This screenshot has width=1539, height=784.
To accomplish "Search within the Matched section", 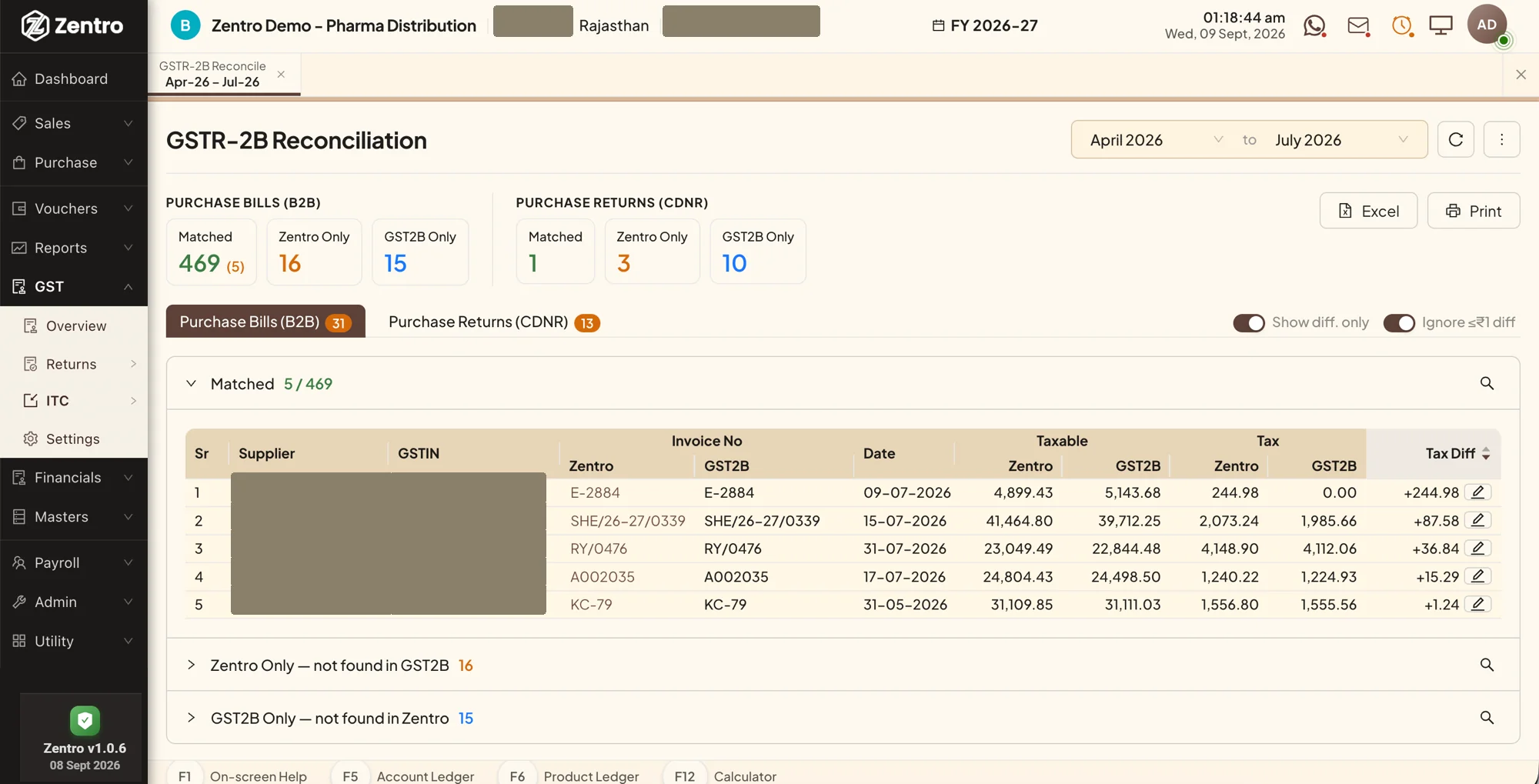I will [1487, 383].
